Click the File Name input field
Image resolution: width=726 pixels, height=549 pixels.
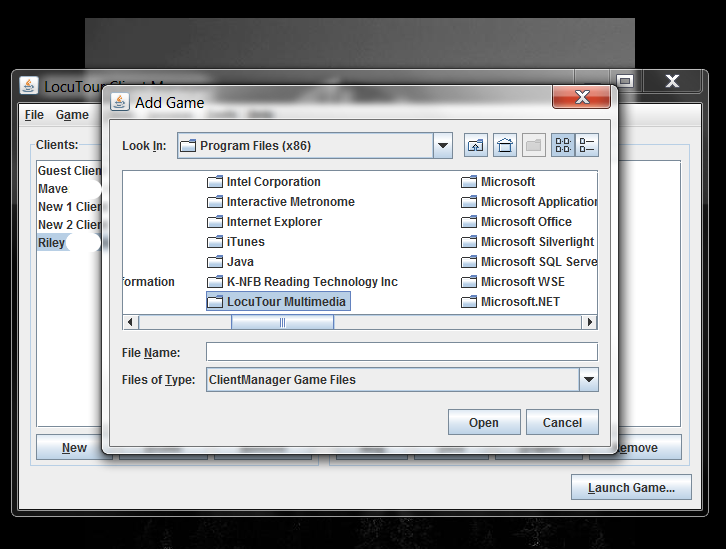coord(401,352)
